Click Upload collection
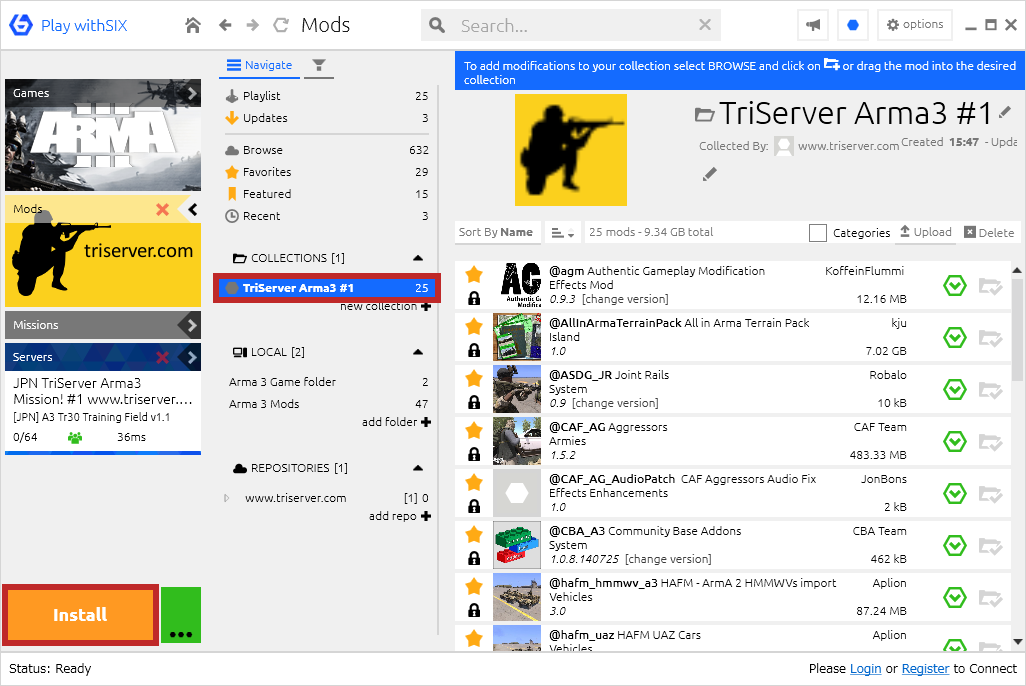The image size is (1026, 686). [x=926, y=232]
